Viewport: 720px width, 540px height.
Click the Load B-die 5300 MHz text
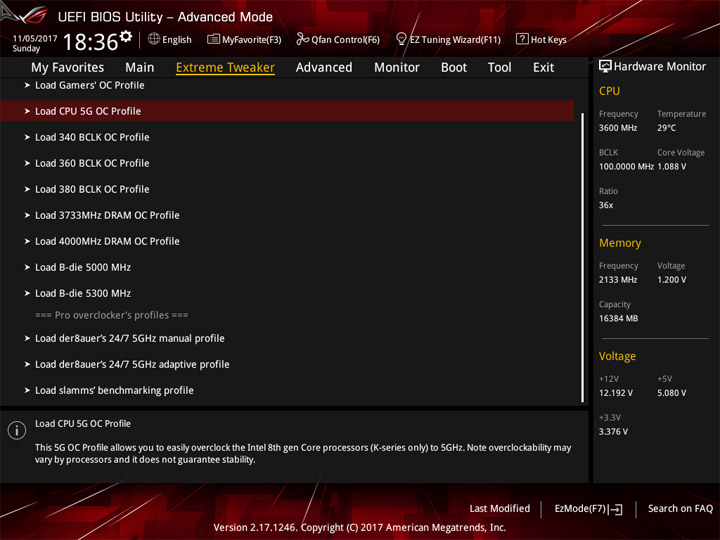(x=83, y=293)
